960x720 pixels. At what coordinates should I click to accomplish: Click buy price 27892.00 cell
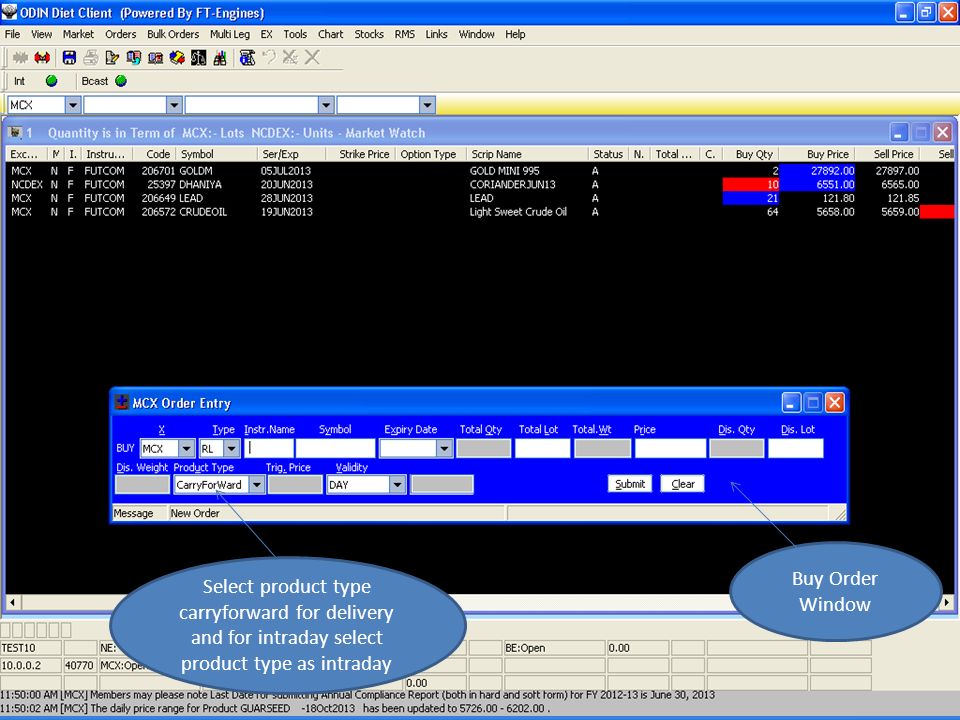coord(817,171)
